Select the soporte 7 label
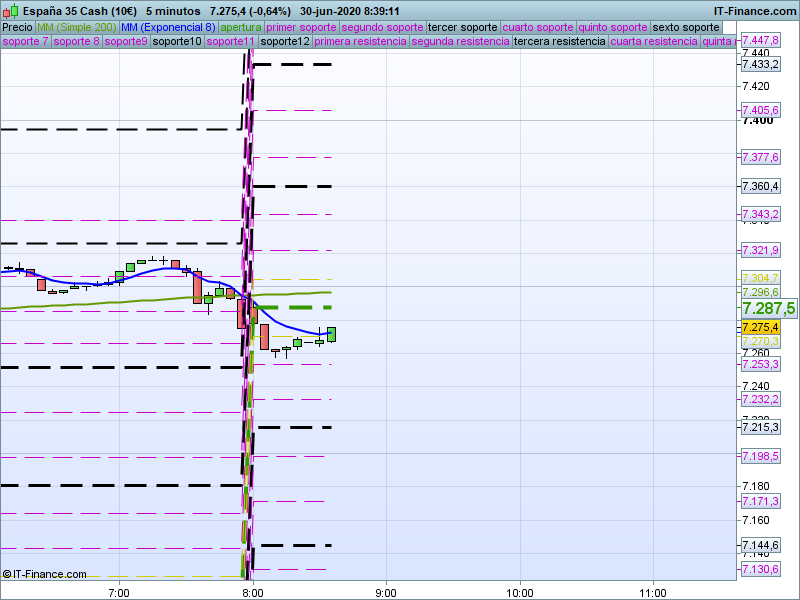Viewport: 800px width, 600px height. pos(25,41)
